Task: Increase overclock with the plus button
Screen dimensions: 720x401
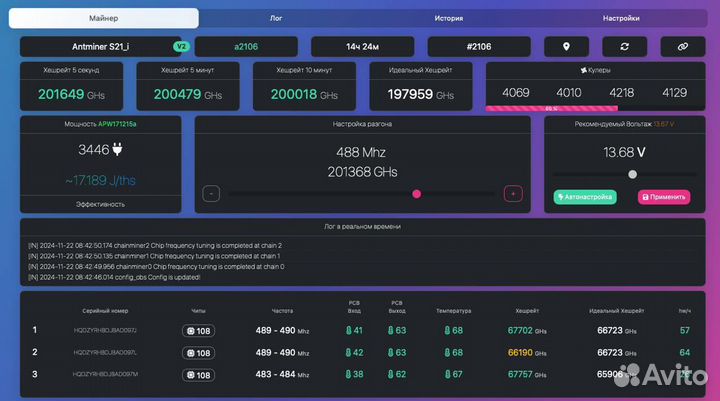Action: pyautogui.click(x=513, y=194)
